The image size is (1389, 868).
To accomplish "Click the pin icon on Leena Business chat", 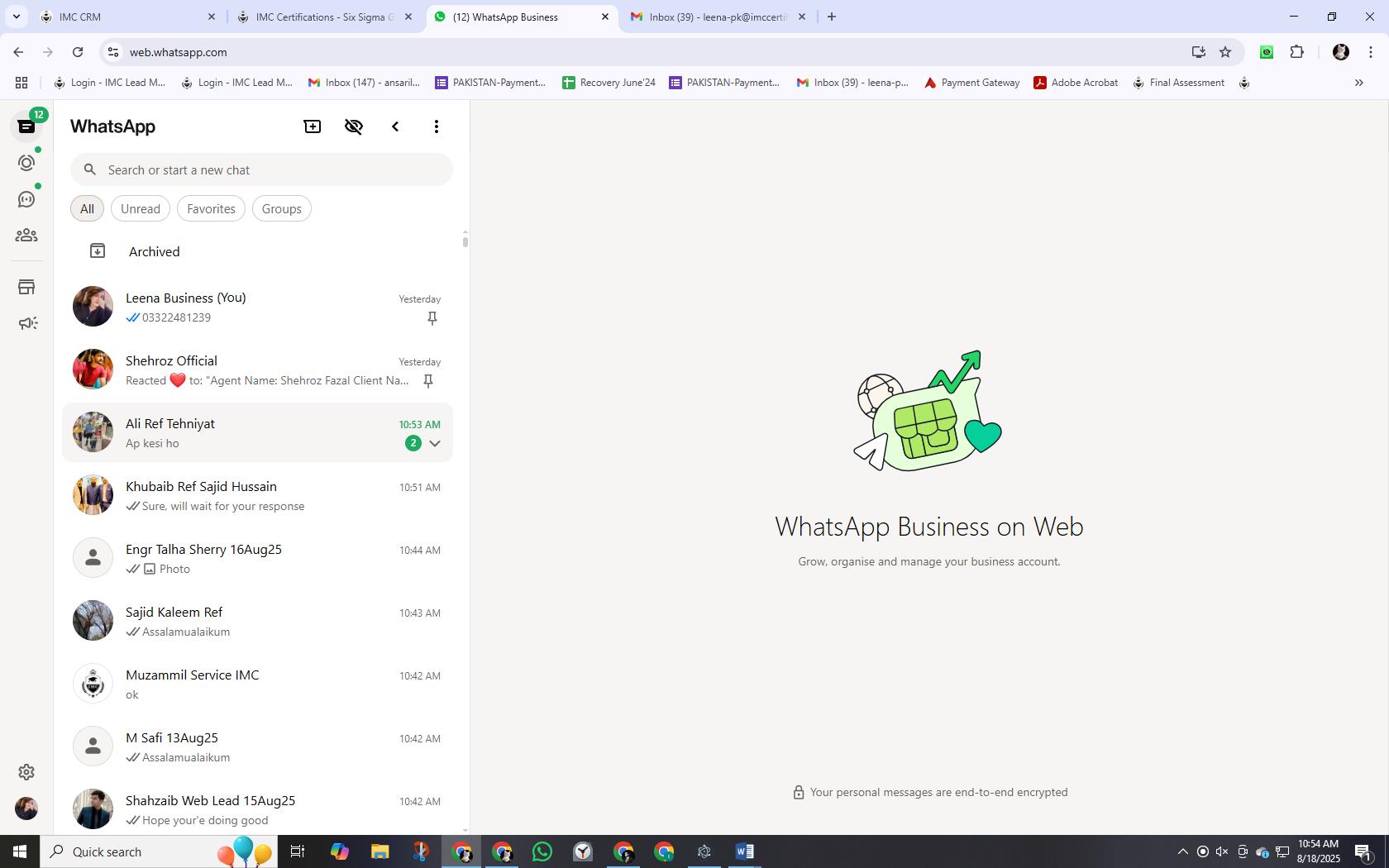I will click(x=432, y=318).
